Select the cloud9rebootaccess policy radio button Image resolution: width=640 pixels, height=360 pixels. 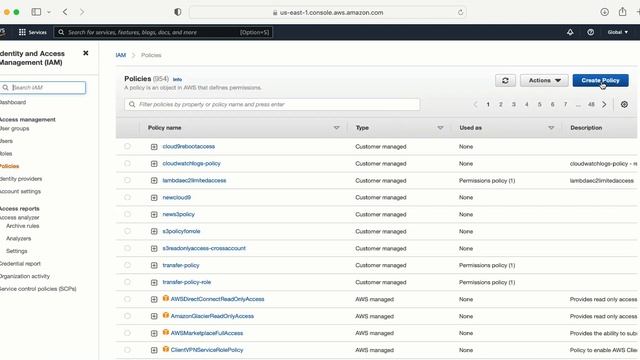(x=127, y=146)
